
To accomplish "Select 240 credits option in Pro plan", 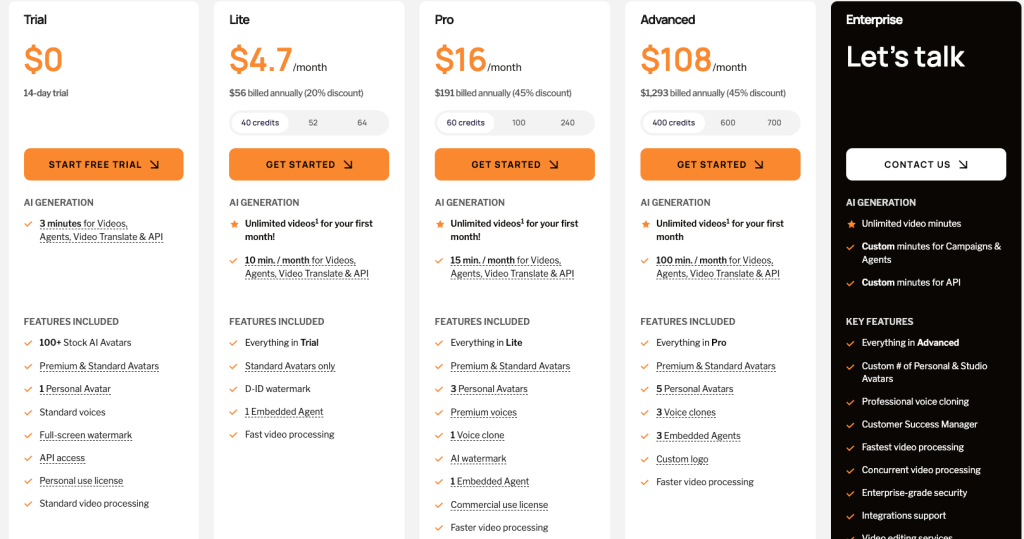I will 568,123.
